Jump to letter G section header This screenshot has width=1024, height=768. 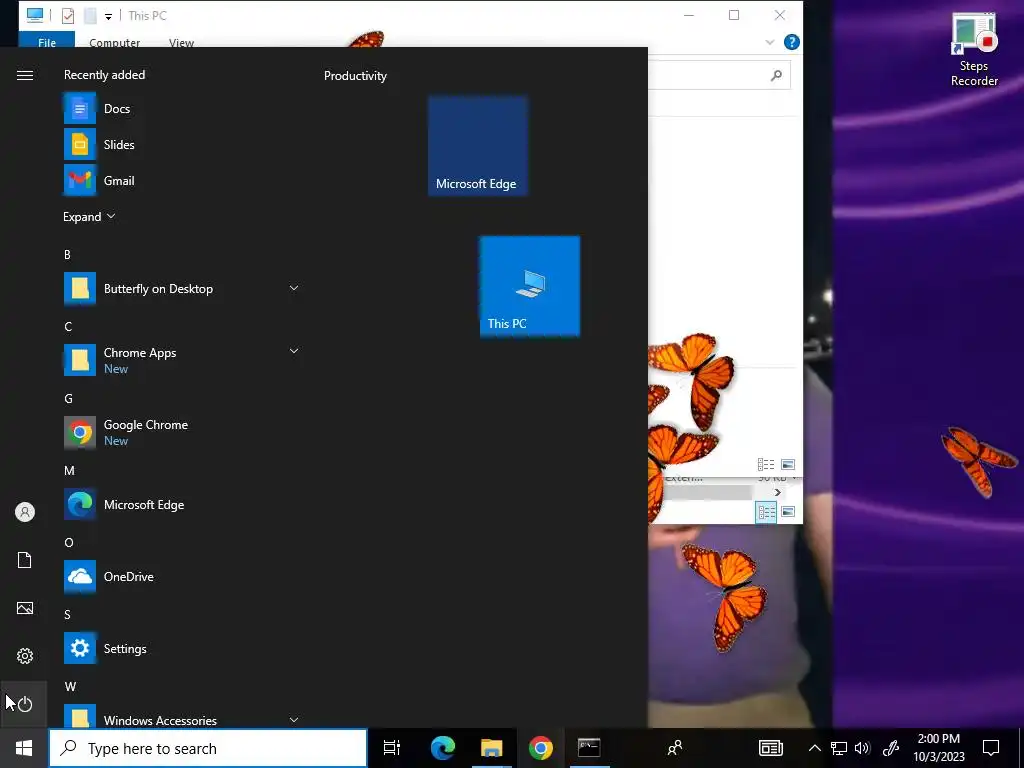click(x=68, y=398)
